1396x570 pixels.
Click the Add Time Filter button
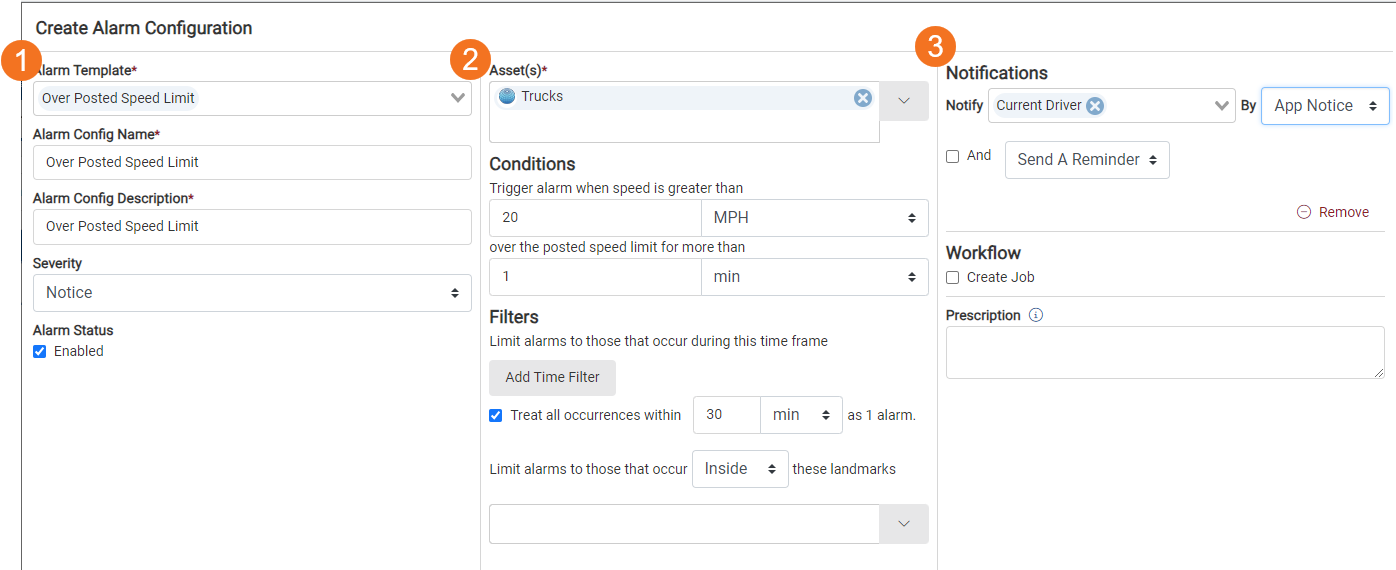pos(552,377)
